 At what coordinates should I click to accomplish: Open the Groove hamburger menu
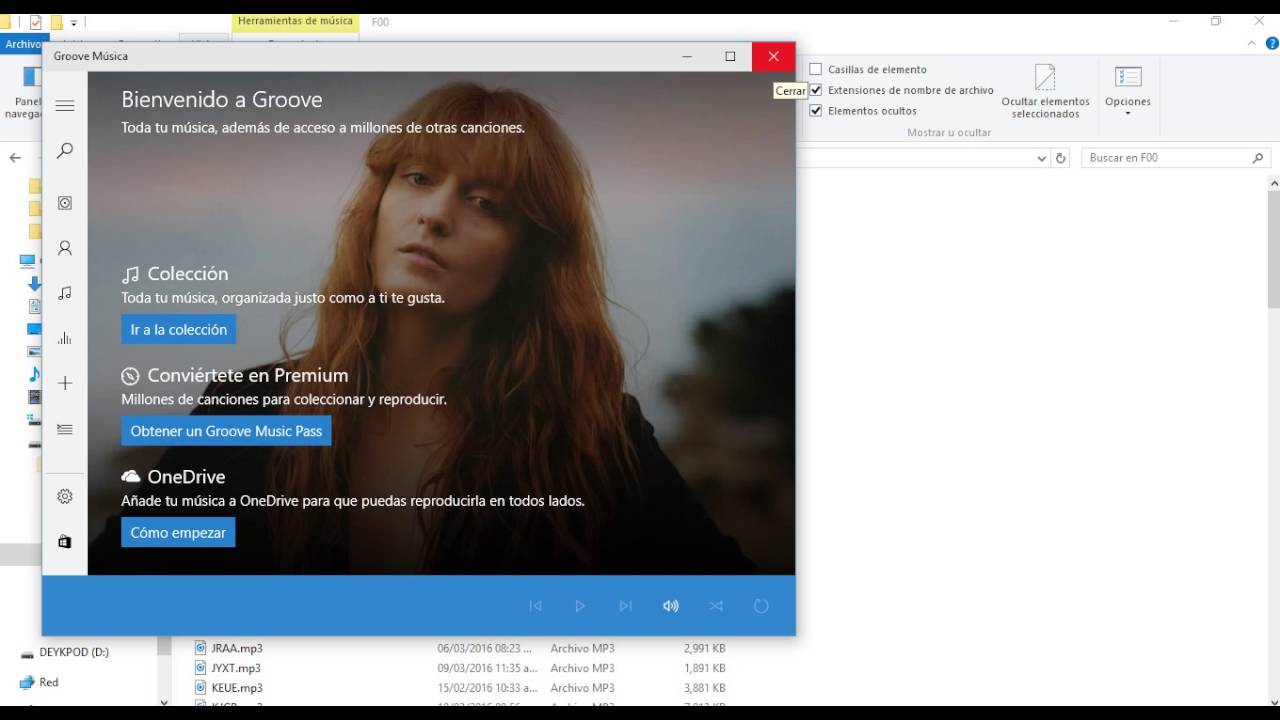[65, 106]
